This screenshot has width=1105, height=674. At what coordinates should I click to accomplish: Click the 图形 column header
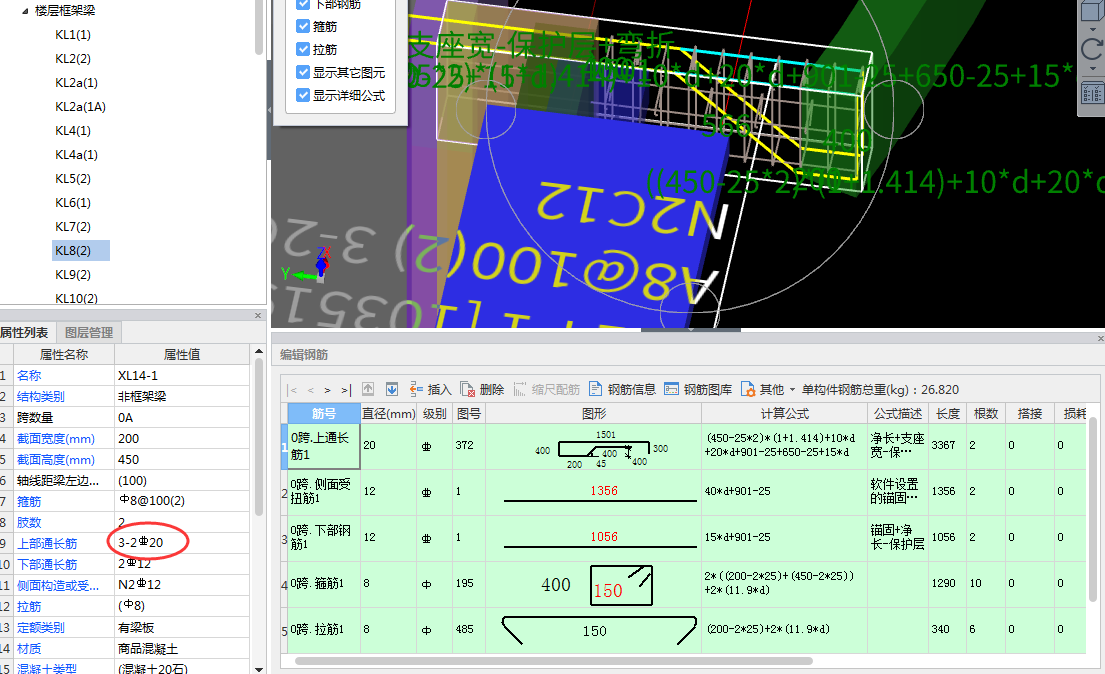593,413
